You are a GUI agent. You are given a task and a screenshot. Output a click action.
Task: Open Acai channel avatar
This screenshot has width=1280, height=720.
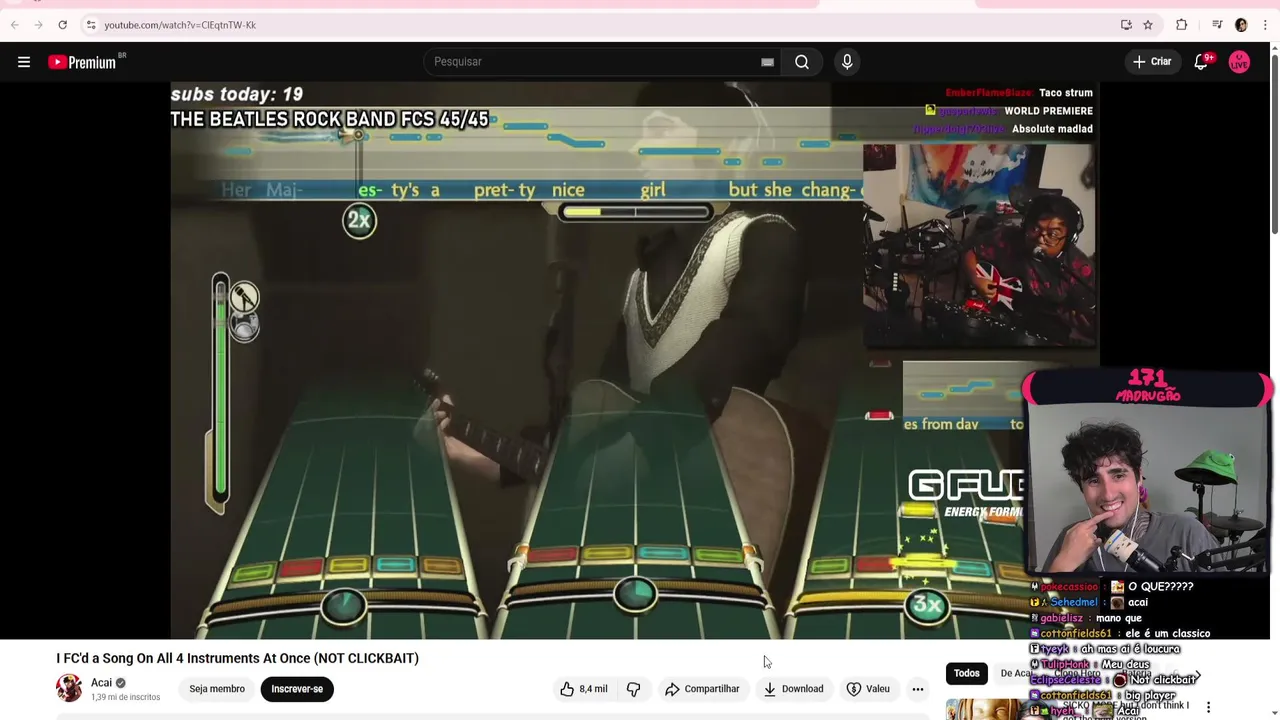[x=69, y=688]
